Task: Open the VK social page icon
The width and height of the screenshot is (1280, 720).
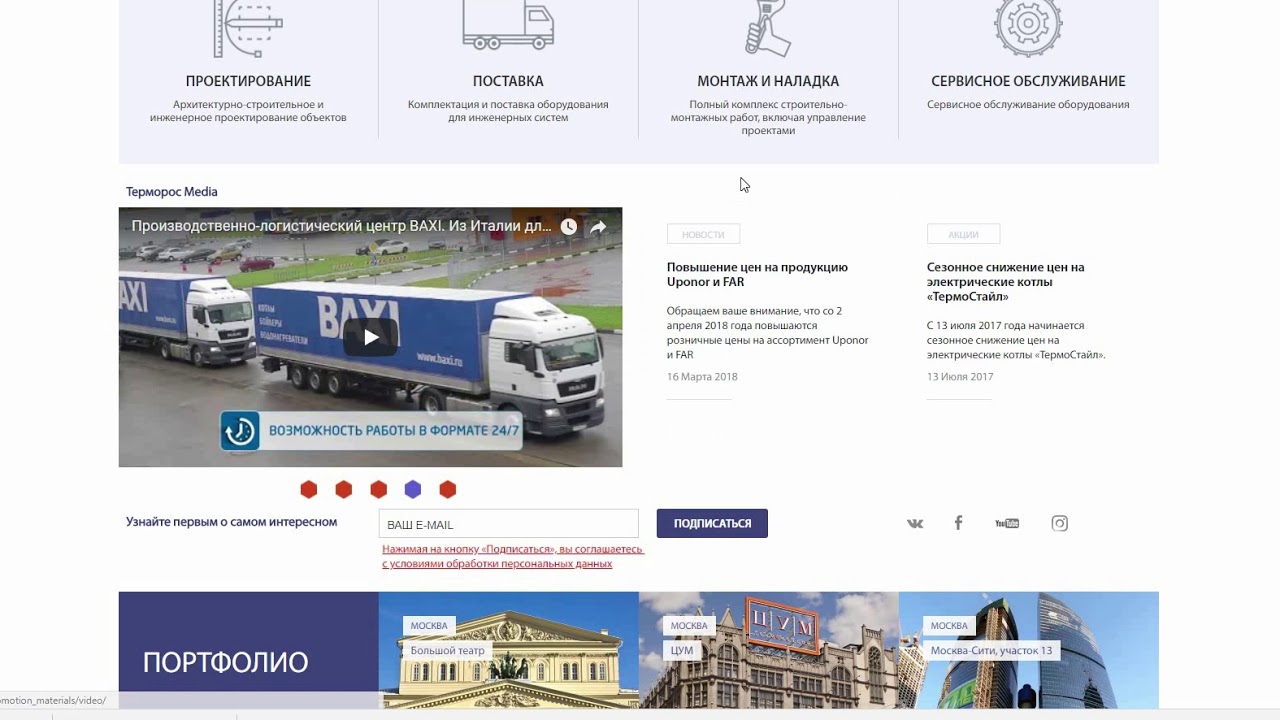Action: 915,523
